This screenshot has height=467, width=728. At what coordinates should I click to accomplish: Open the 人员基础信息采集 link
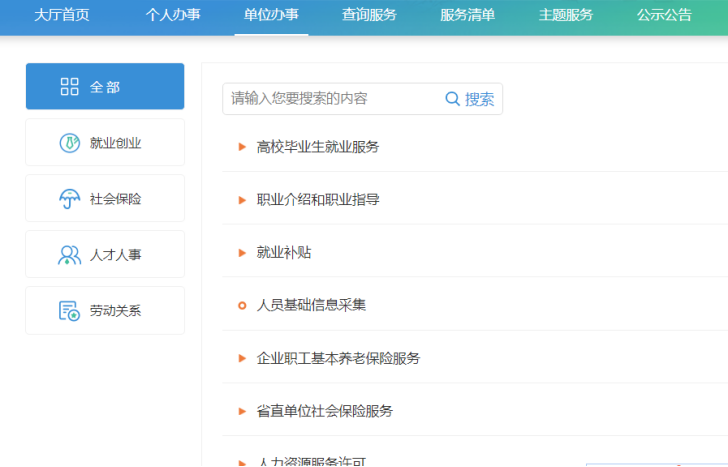coord(311,305)
